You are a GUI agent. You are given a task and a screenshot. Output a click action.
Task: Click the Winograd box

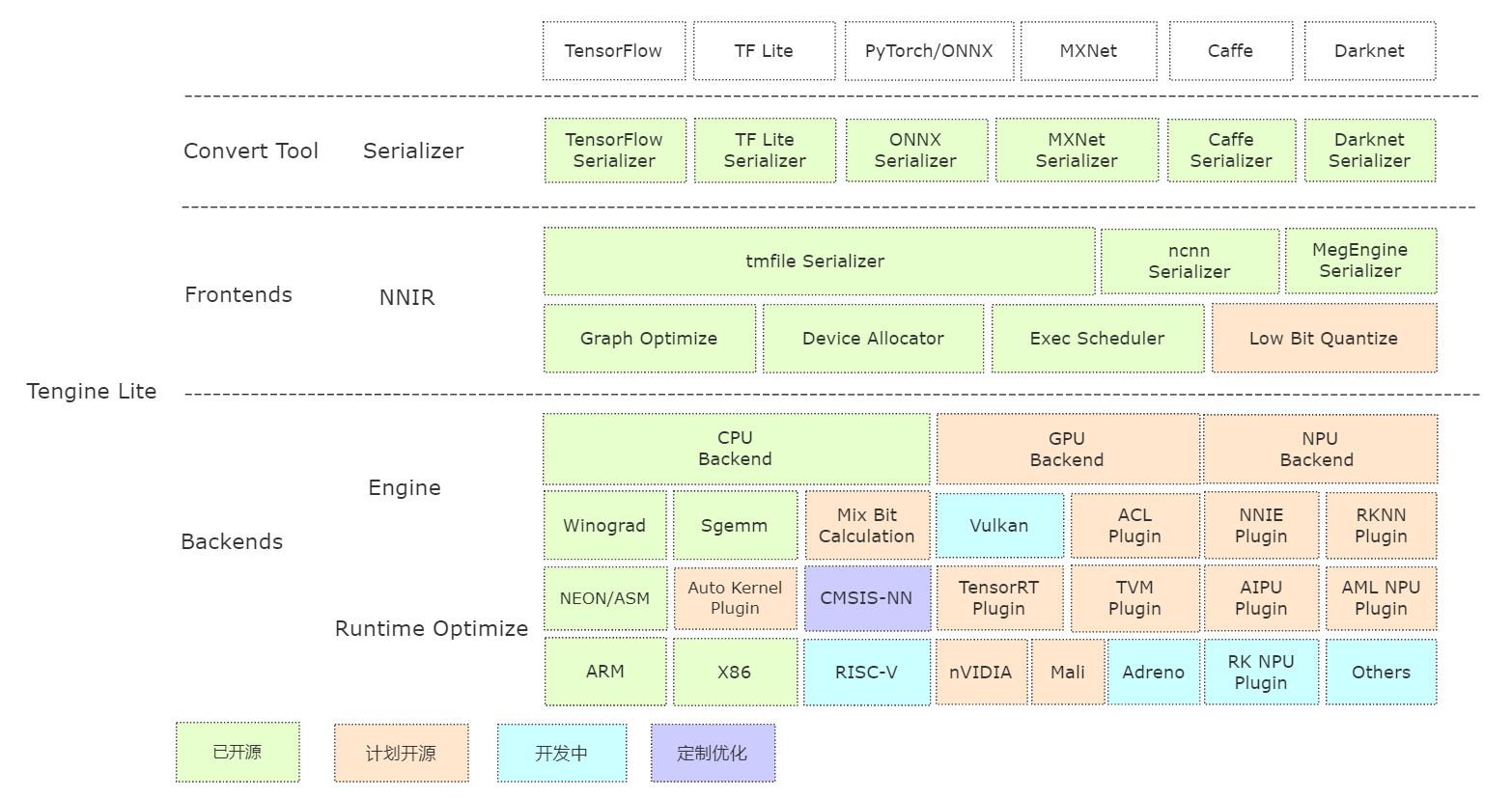click(604, 526)
